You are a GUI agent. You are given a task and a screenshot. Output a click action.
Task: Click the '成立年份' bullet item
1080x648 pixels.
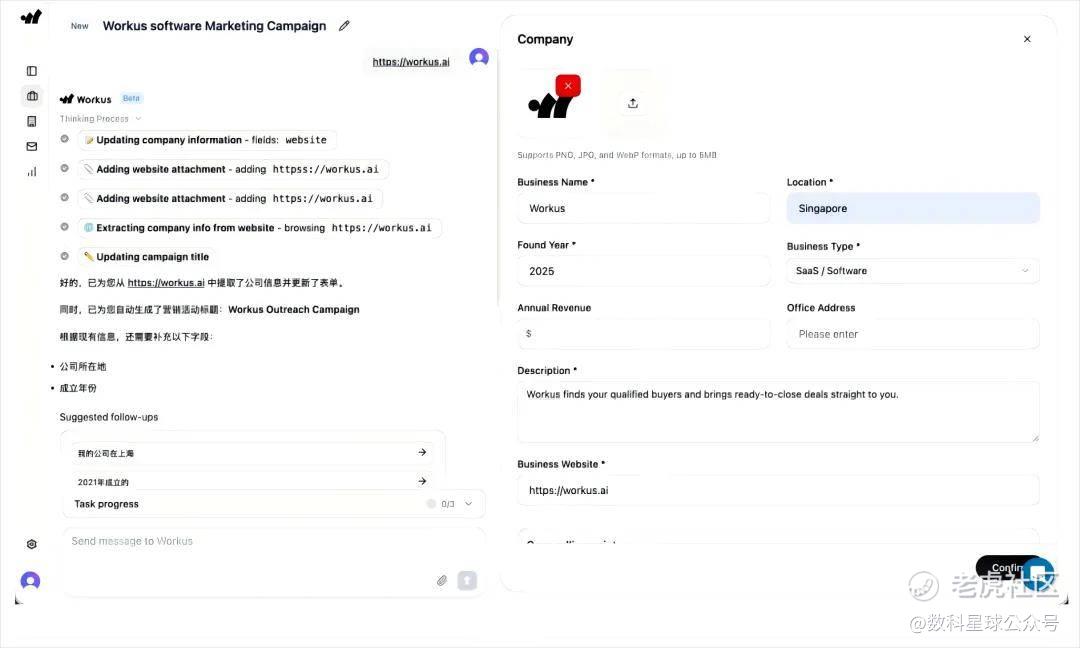click(78, 388)
